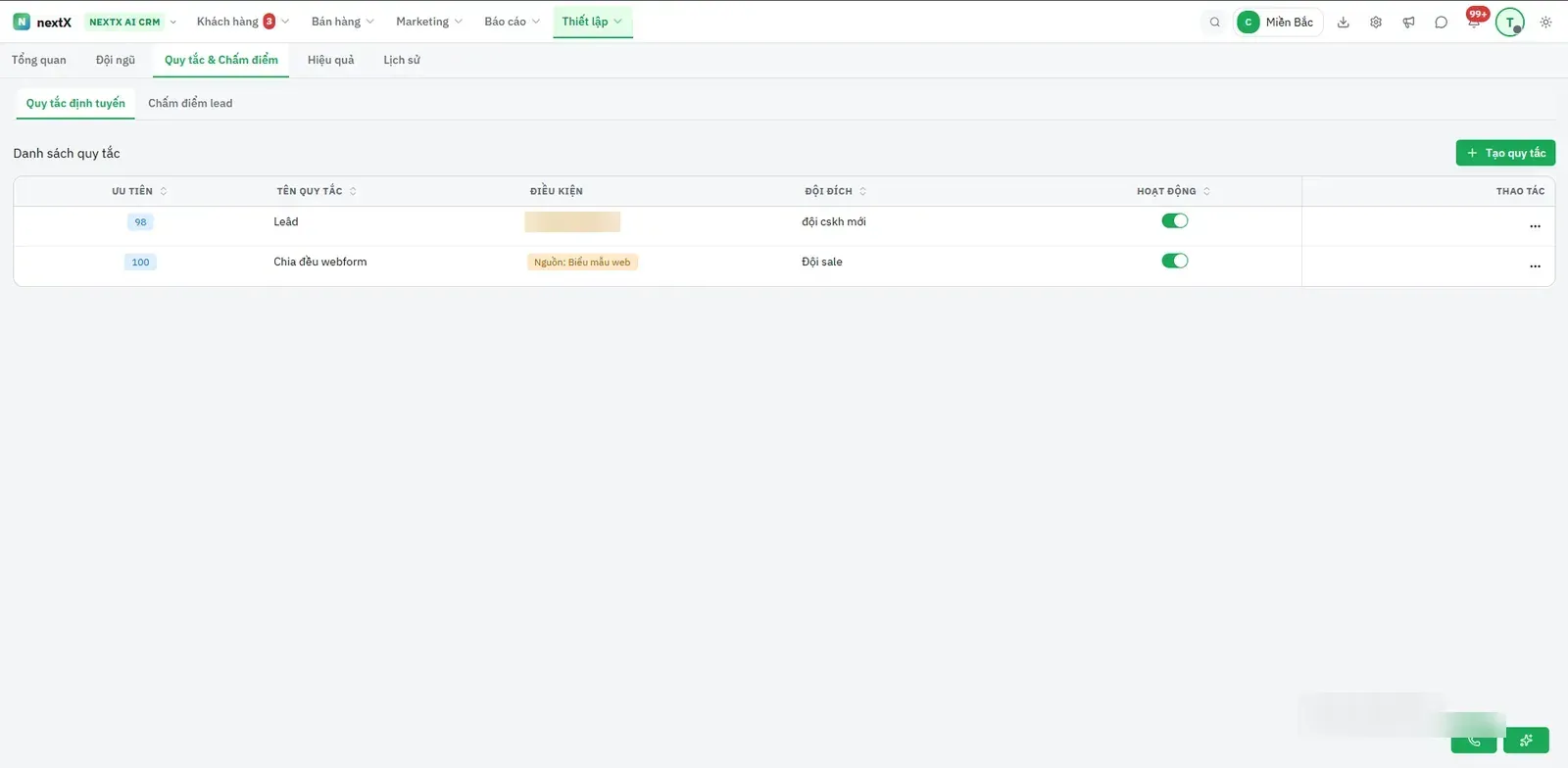Image resolution: width=1568 pixels, height=768 pixels.
Task: Disable the Leâd rule toggle
Action: pyautogui.click(x=1174, y=220)
